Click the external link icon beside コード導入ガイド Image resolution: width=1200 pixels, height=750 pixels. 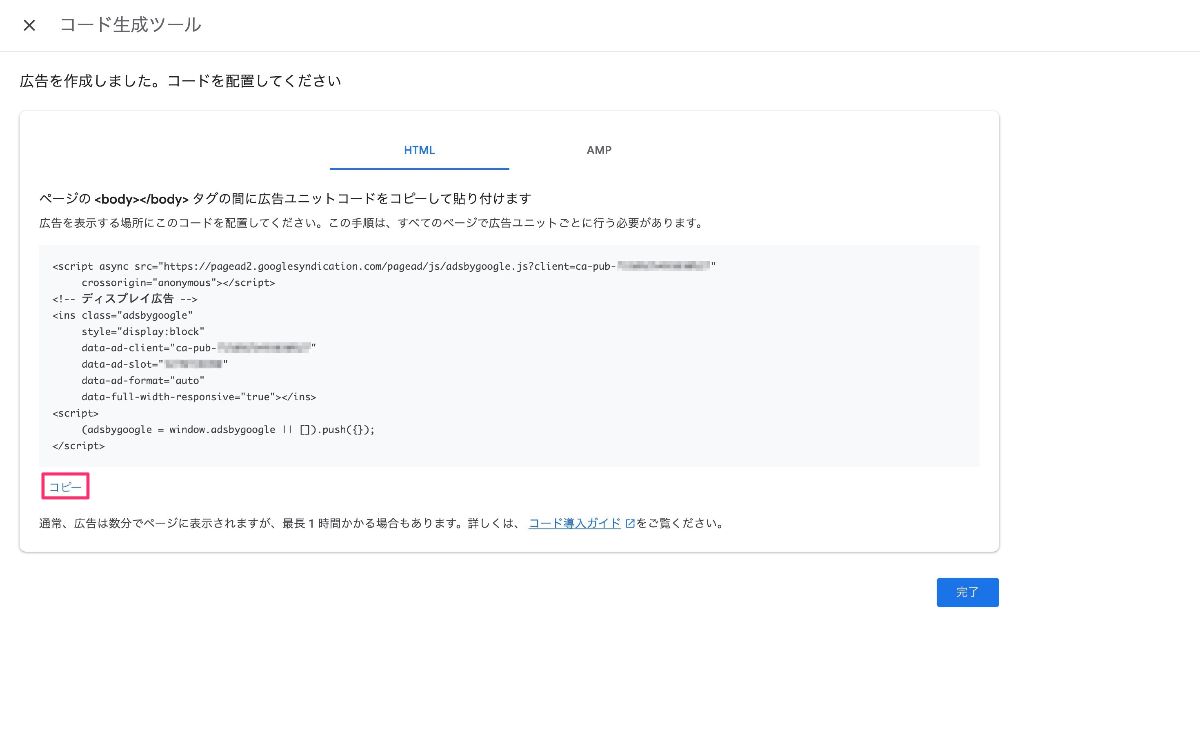point(630,523)
